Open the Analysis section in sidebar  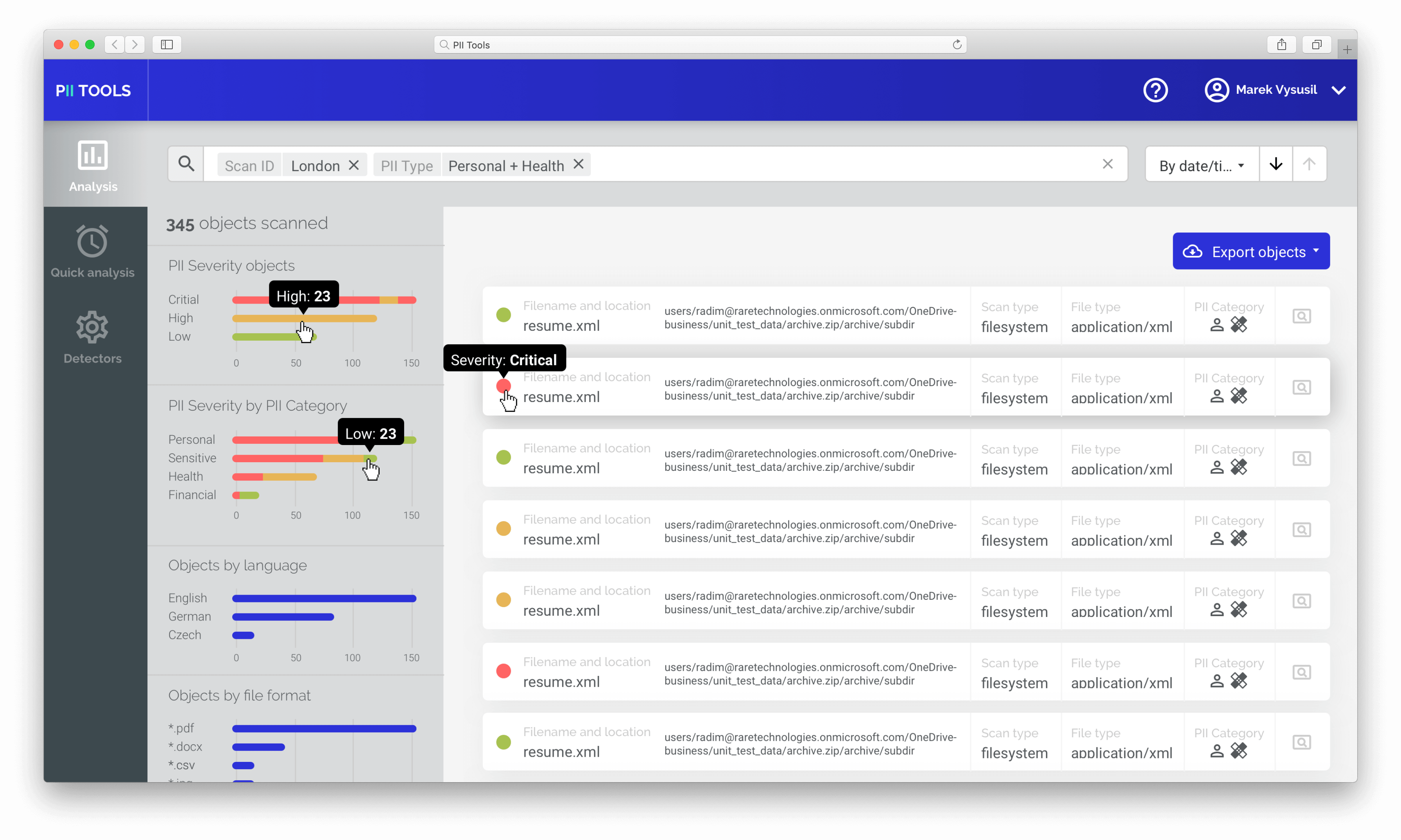click(x=93, y=166)
